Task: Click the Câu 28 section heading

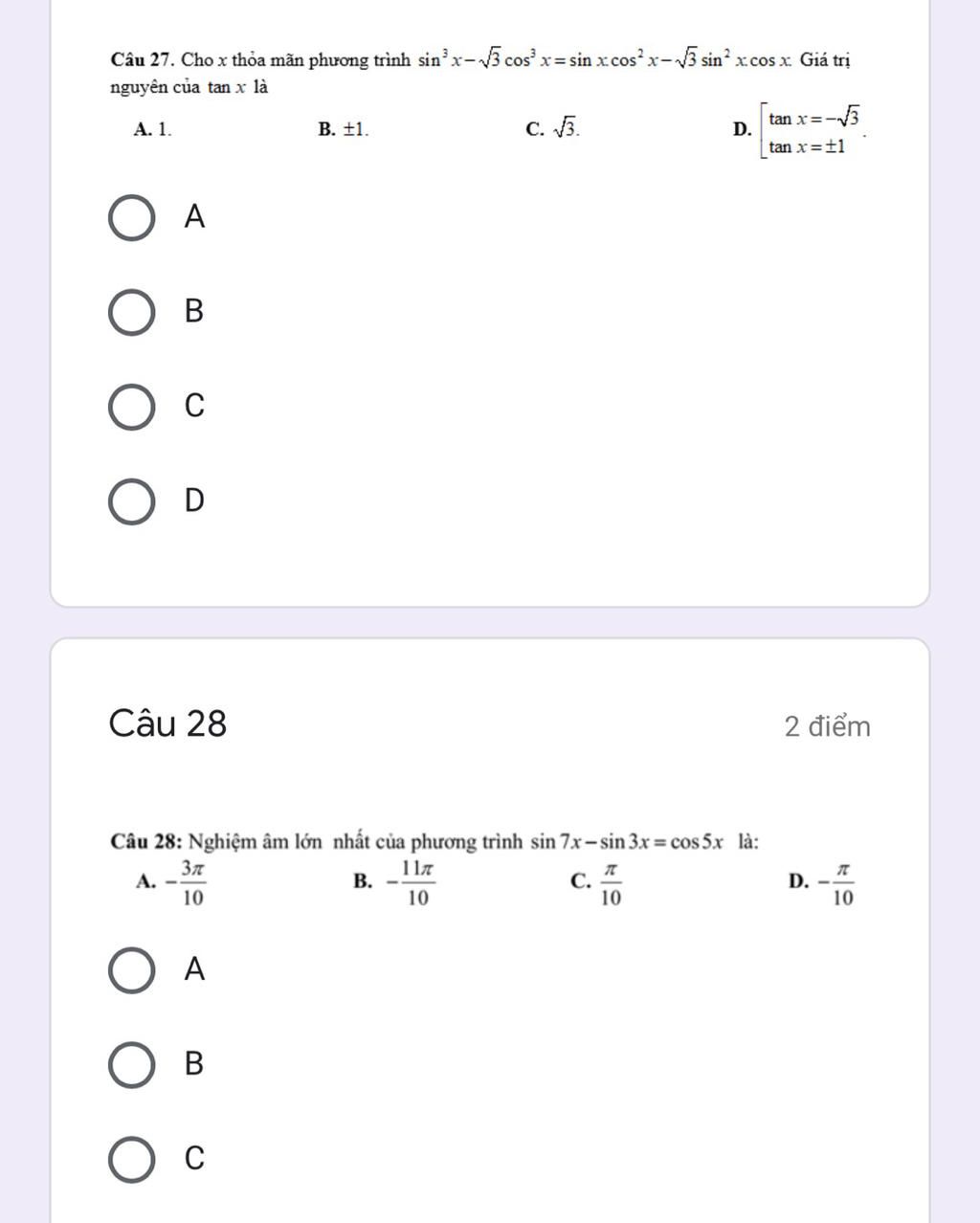Action: [x=168, y=723]
